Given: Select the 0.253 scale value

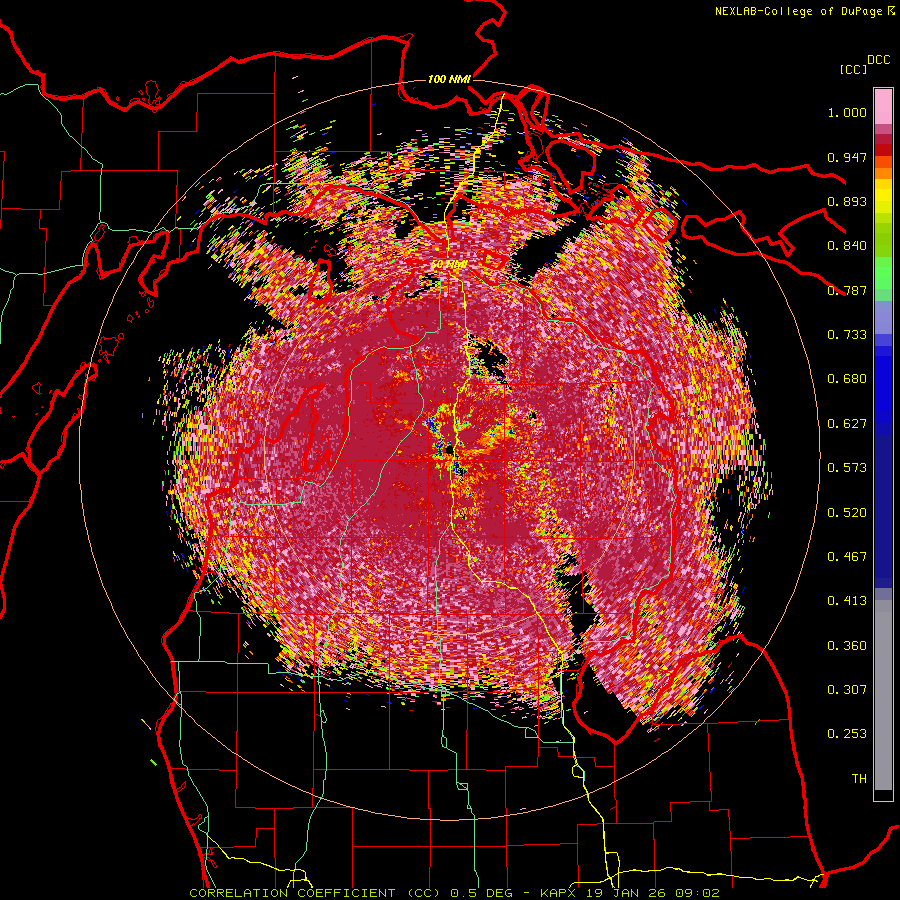Looking at the screenshot, I should point(847,734).
